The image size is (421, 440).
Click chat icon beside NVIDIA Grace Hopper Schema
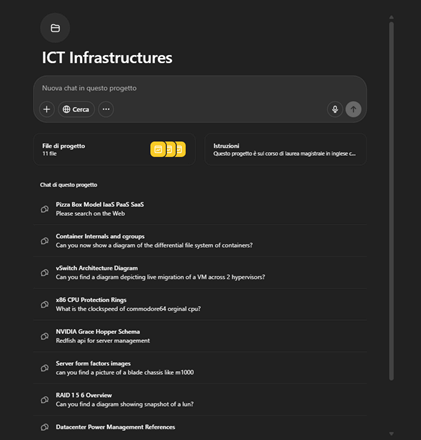point(45,336)
